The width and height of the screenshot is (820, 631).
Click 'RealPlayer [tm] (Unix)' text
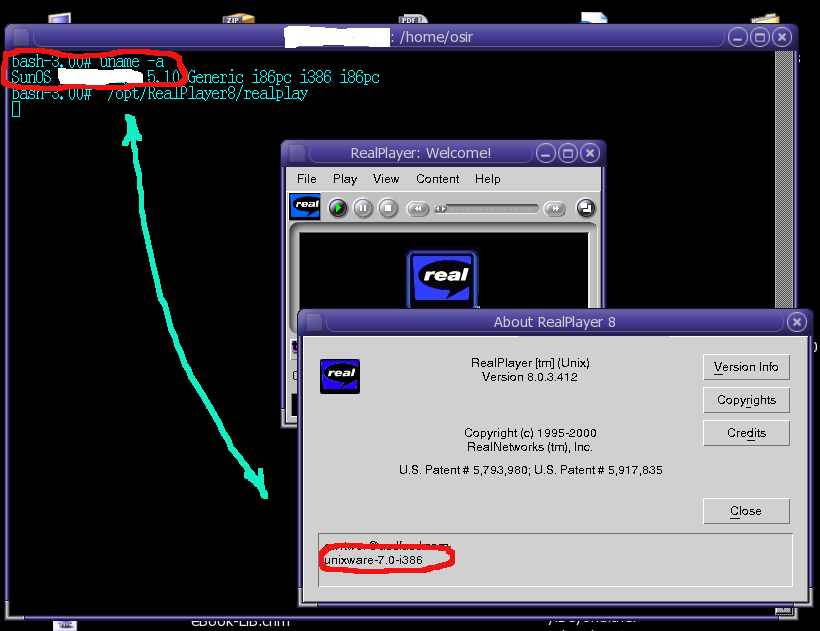coord(530,363)
